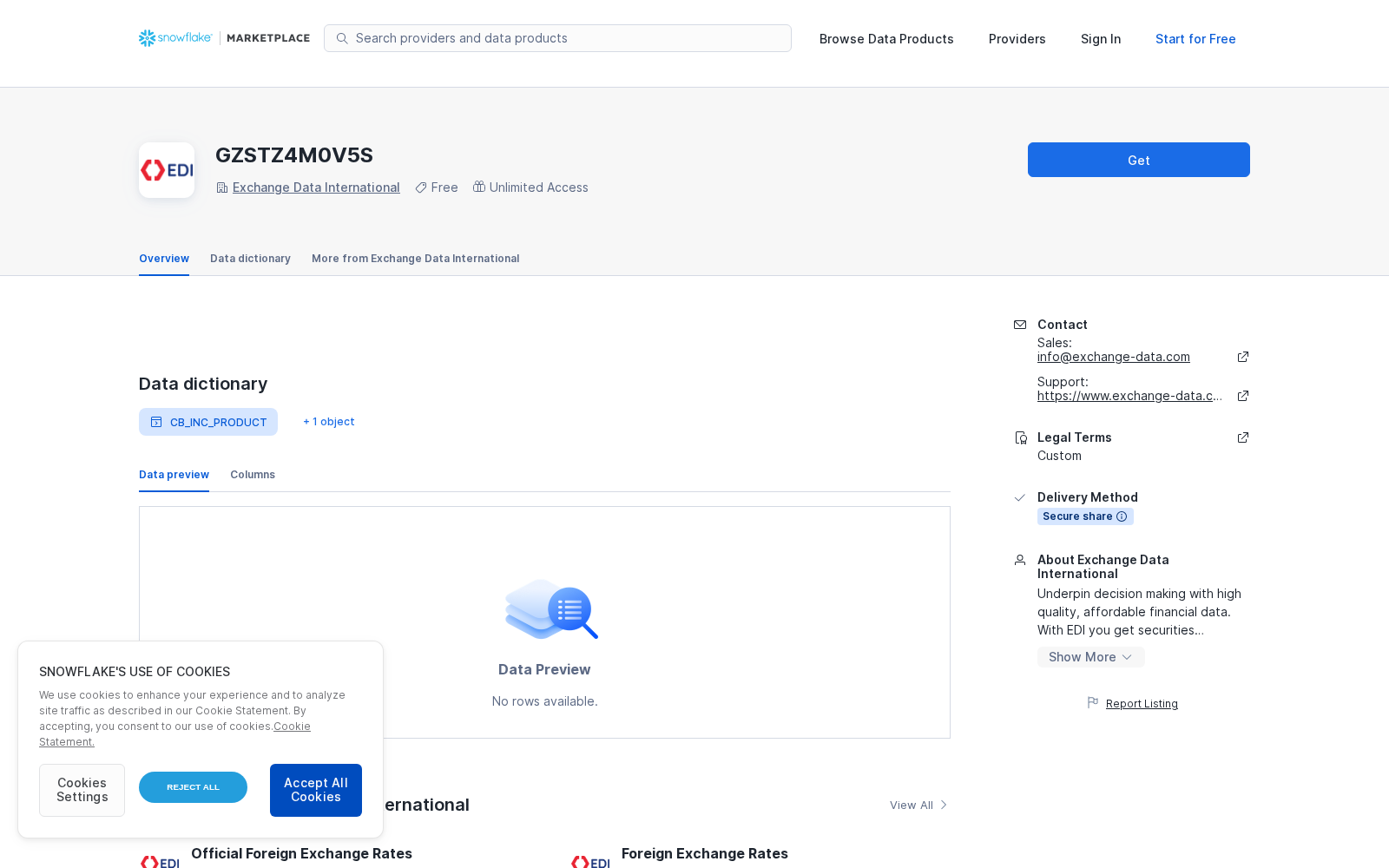The height and width of the screenshot is (868, 1389).
Task: Click the Legal Terms document icon
Action: pos(1021,437)
